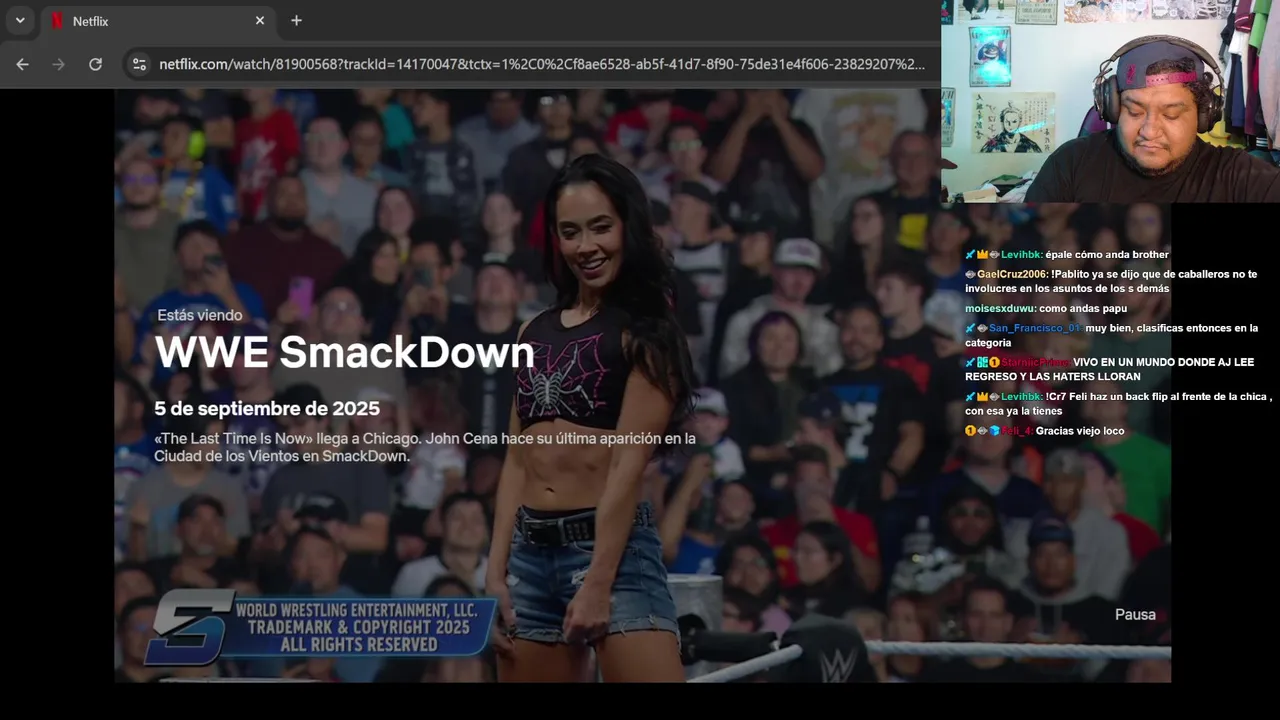Click the 'Pausa' indicator on the video
This screenshot has width=1280, height=720.
coord(1135,614)
